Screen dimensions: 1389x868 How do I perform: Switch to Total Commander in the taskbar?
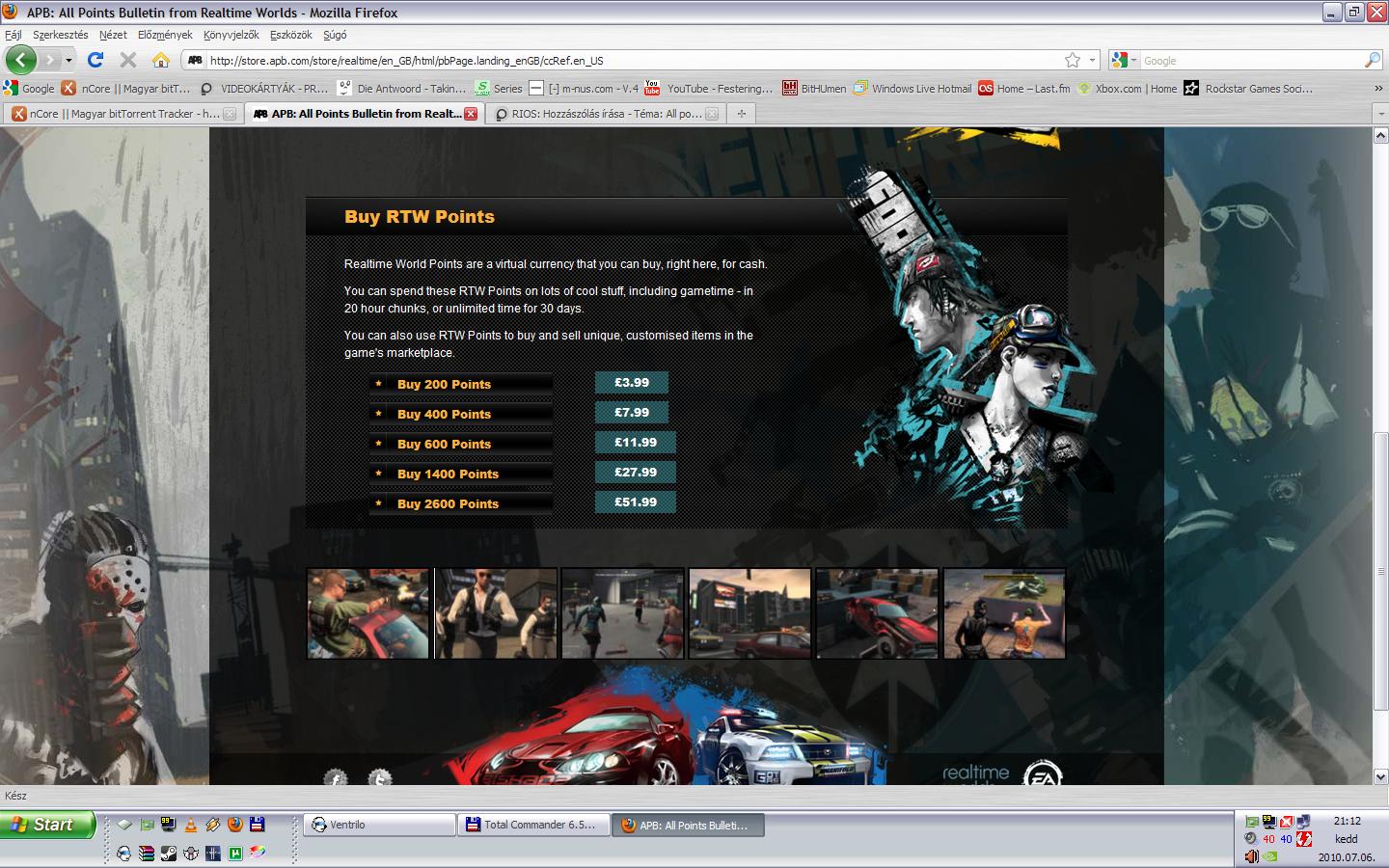(534, 825)
